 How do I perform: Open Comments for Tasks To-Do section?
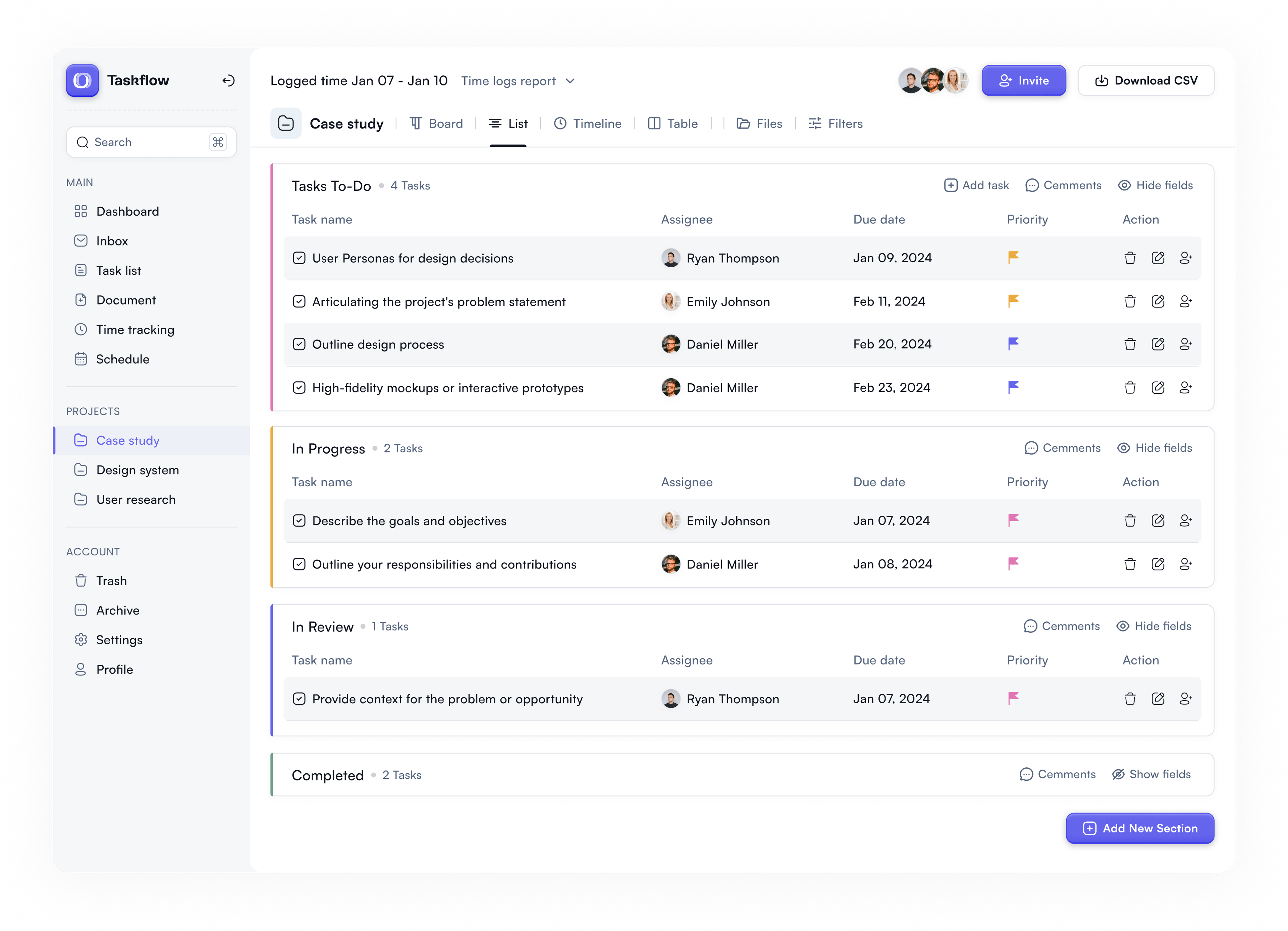[x=1063, y=185]
